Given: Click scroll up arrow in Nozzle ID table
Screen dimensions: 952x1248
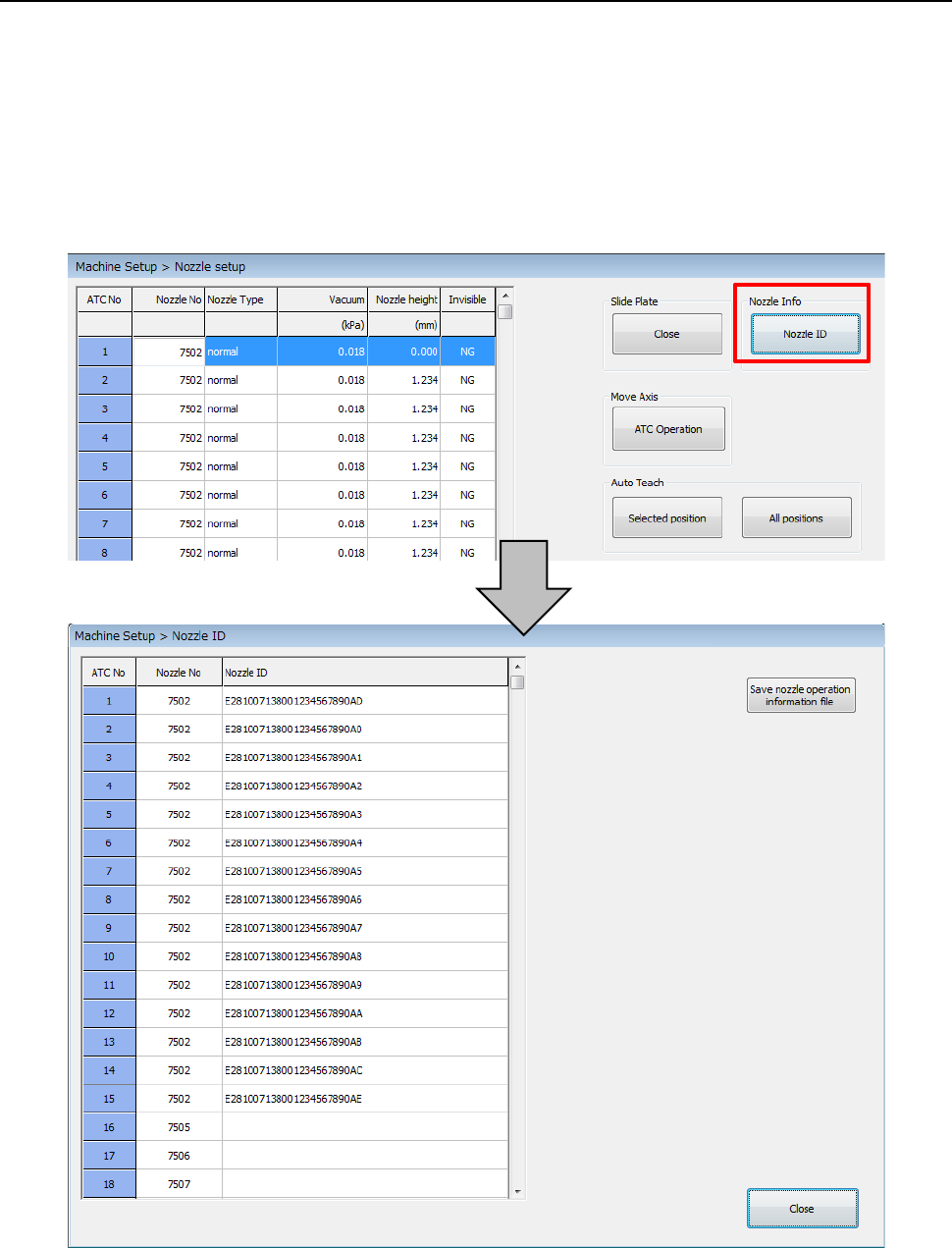Looking at the screenshot, I should [x=517, y=667].
